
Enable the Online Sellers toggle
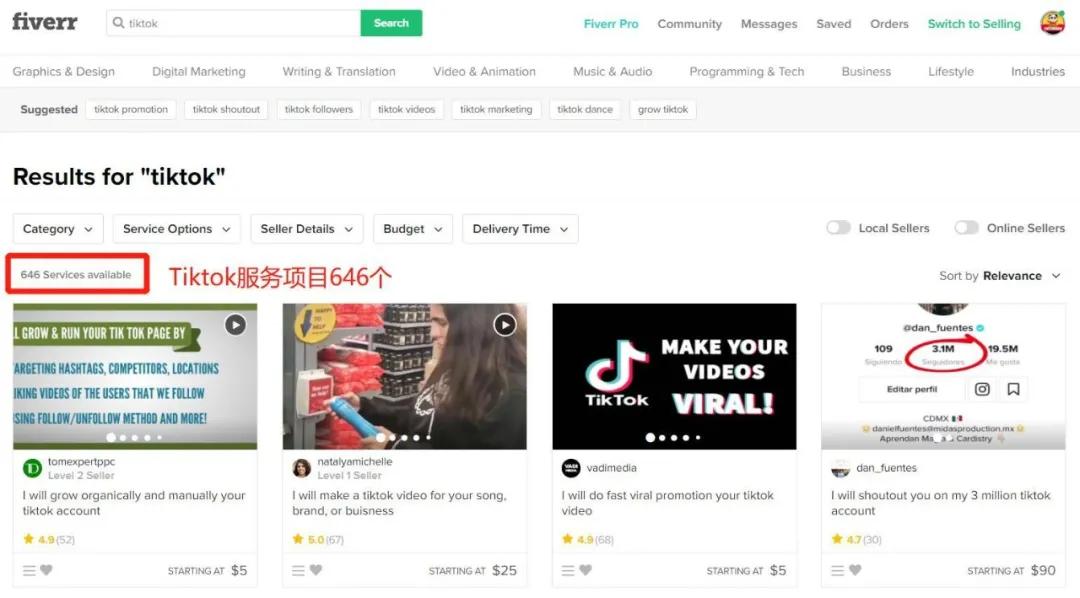pyautogui.click(x=967, y=228)
